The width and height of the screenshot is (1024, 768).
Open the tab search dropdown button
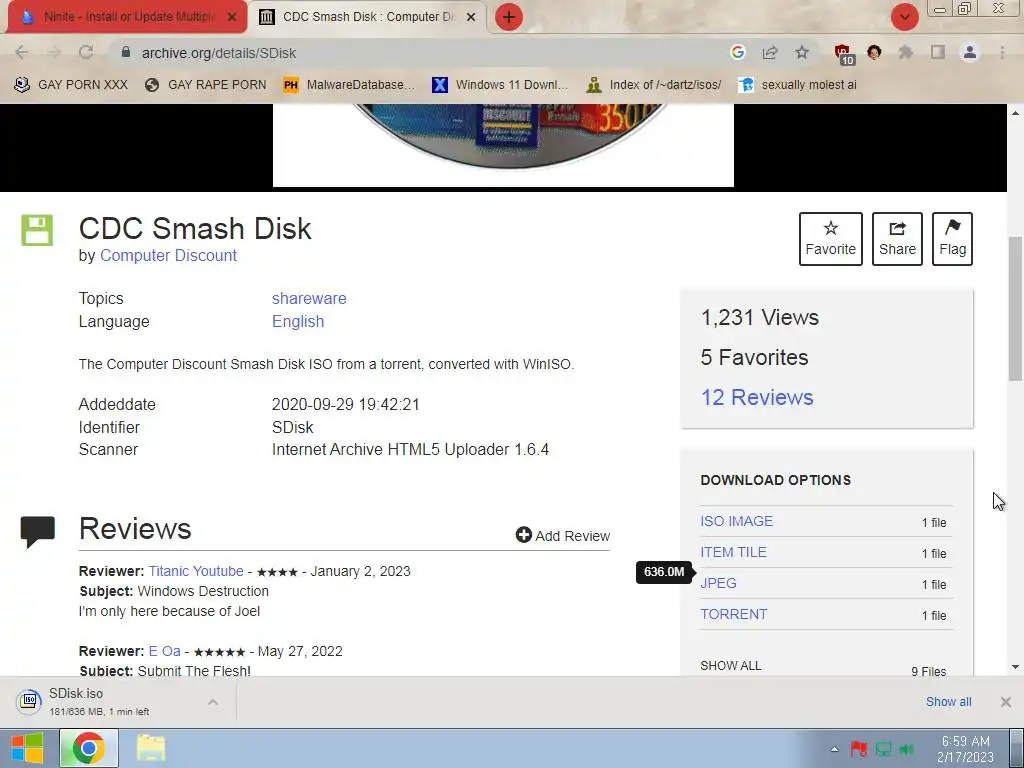click(x=904, y=17)
